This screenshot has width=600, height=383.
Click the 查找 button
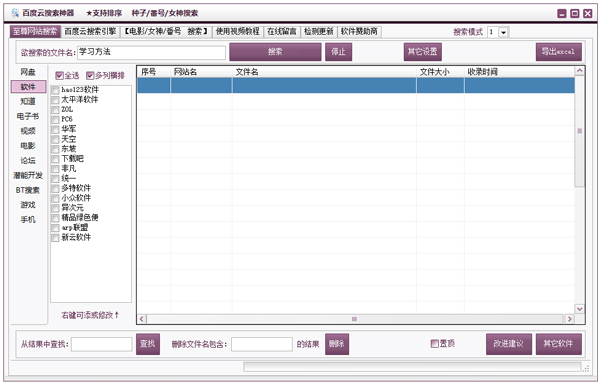[148, 344]
